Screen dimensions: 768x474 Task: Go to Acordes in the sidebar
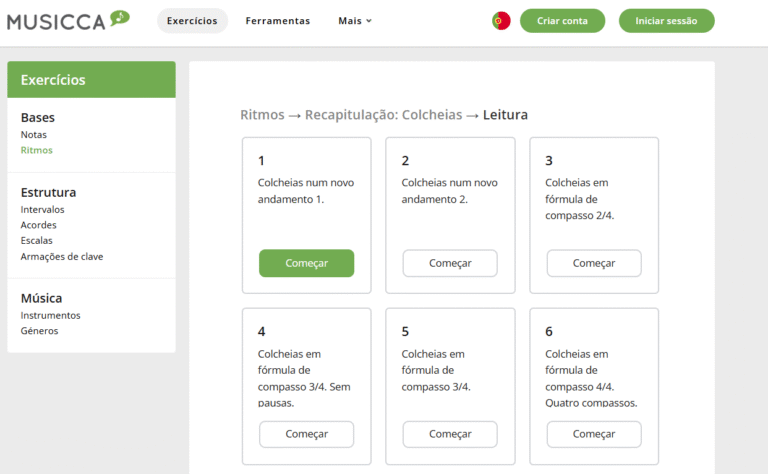point(39,225)
